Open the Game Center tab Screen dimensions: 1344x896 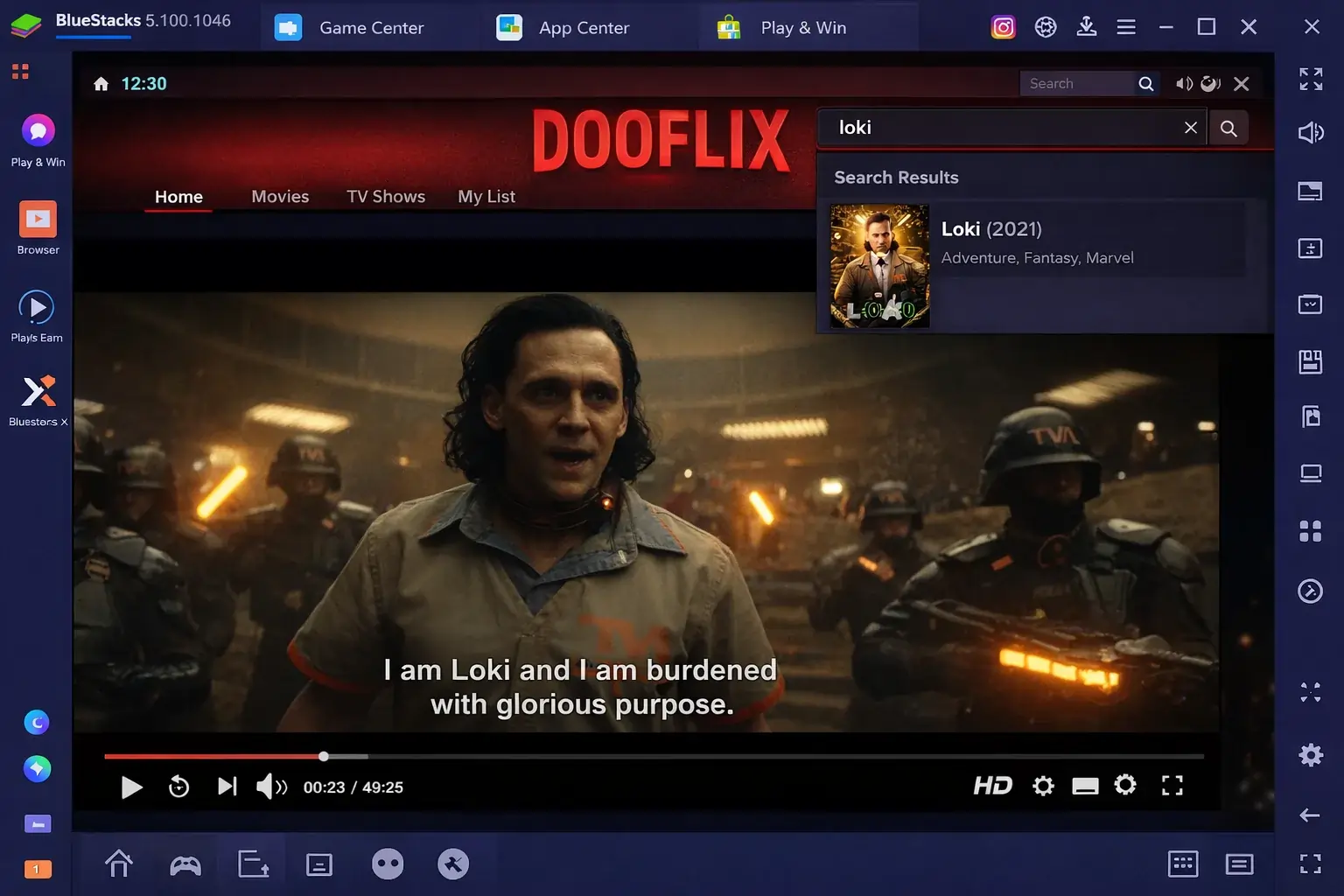tap(350, 27)
